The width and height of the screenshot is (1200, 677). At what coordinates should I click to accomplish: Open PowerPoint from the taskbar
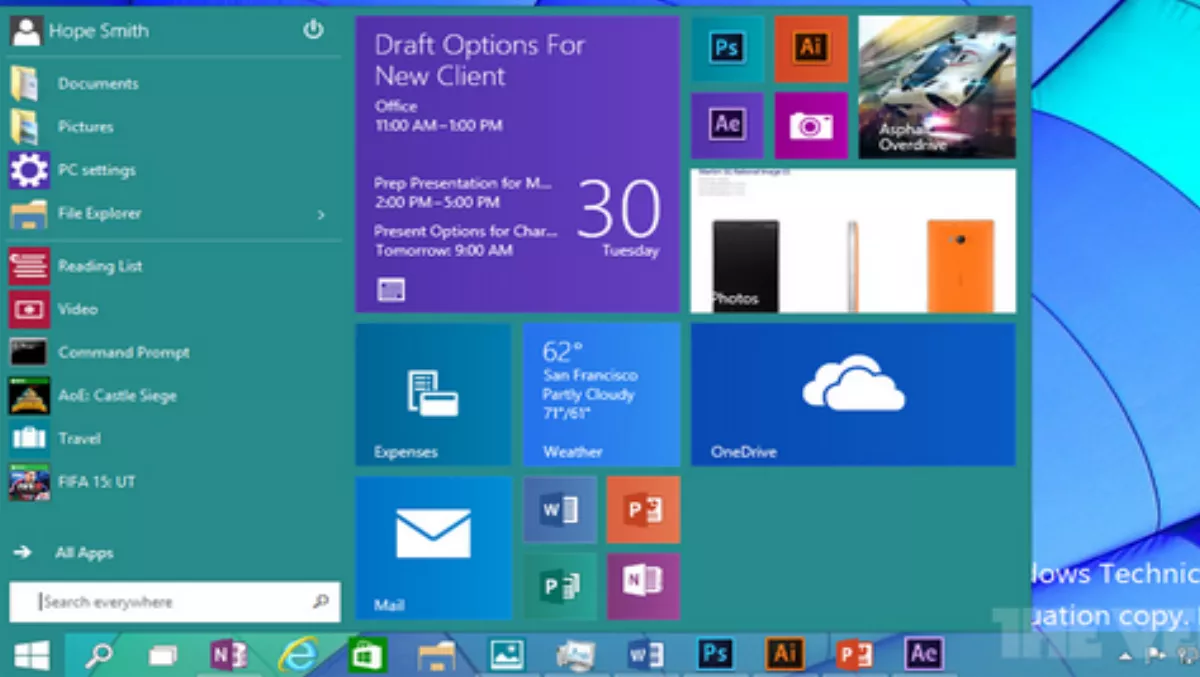[x=855, y=655]
